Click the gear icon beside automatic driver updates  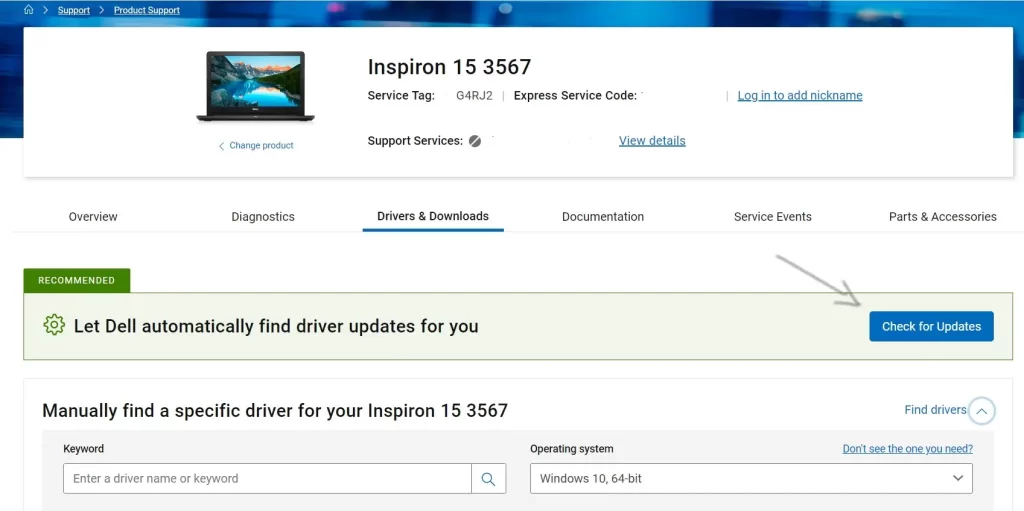pyautogui.click(x=54, y=326)
